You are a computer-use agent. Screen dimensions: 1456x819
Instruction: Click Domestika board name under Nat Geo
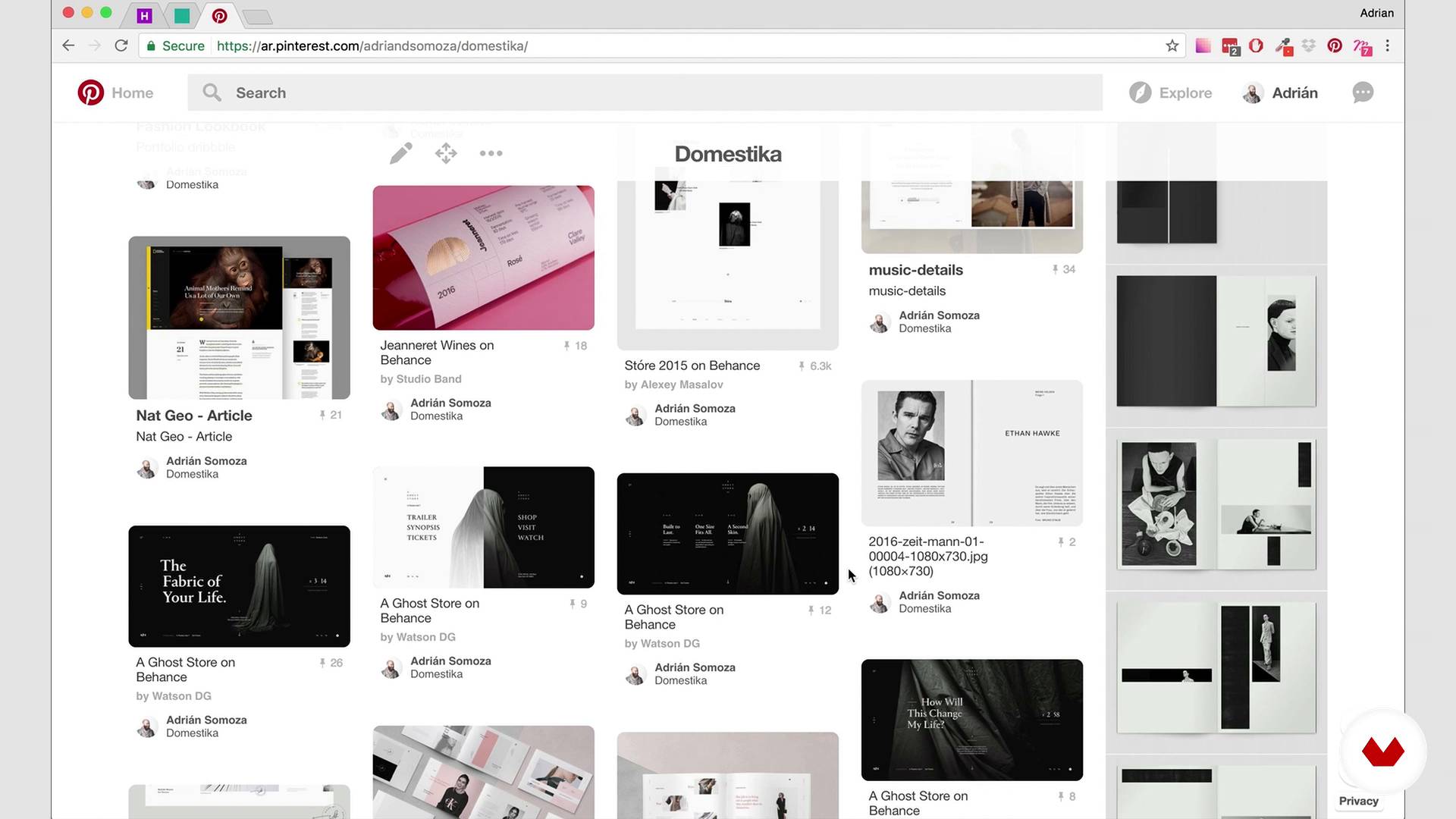[192, 474]
